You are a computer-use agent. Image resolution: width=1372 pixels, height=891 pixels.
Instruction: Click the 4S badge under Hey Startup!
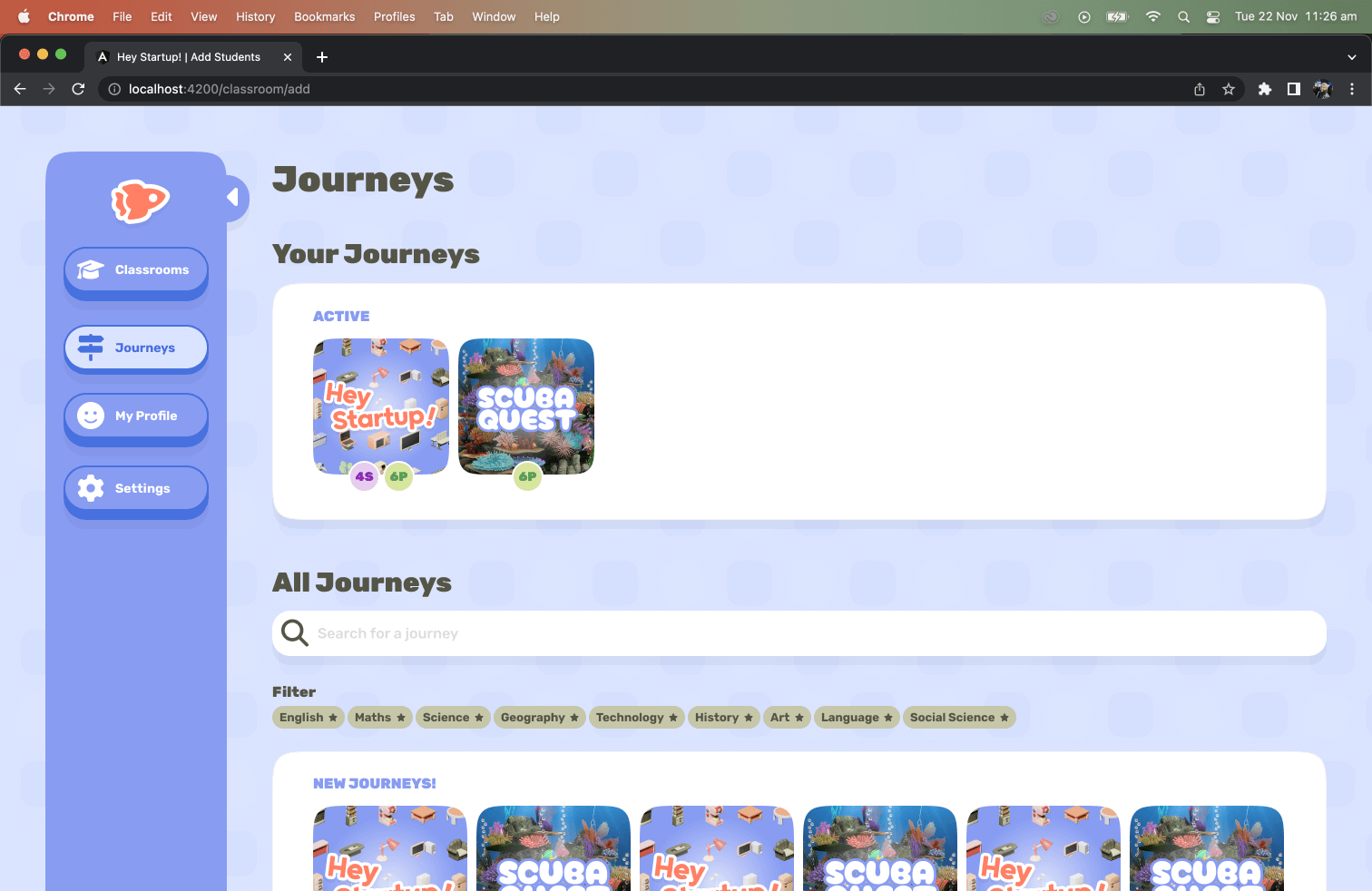(x=364, y=476)
